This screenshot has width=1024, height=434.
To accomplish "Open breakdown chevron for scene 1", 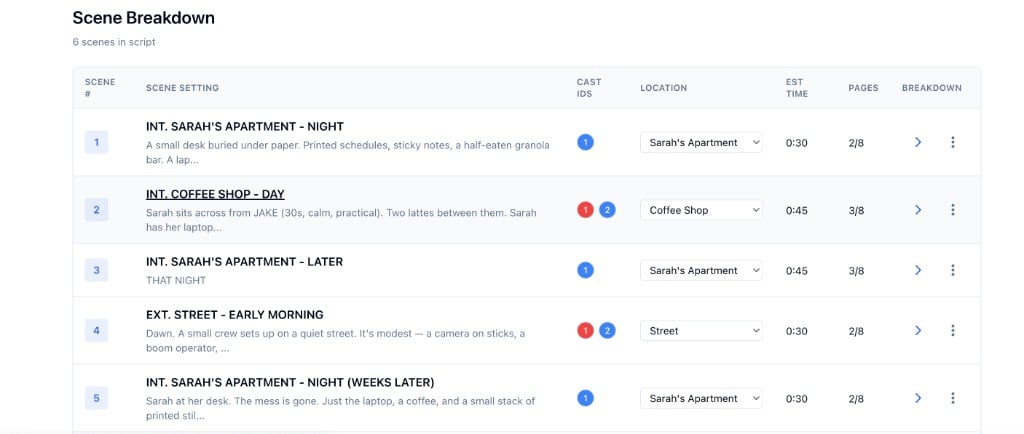I will tap(918, 142).
